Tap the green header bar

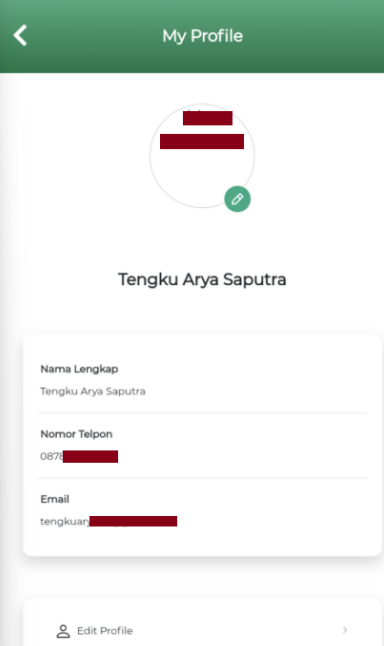click(192, 36)
